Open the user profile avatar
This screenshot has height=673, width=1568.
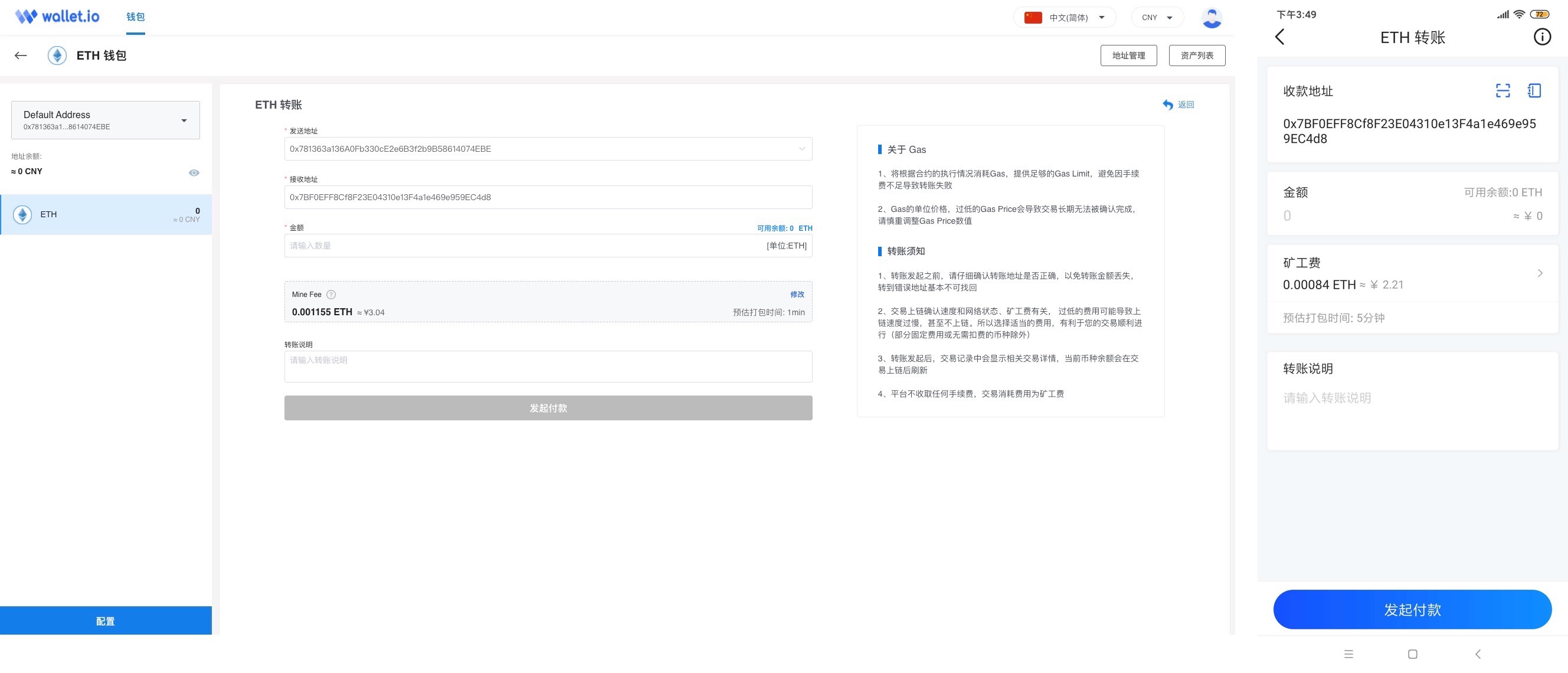(1212, 18)
